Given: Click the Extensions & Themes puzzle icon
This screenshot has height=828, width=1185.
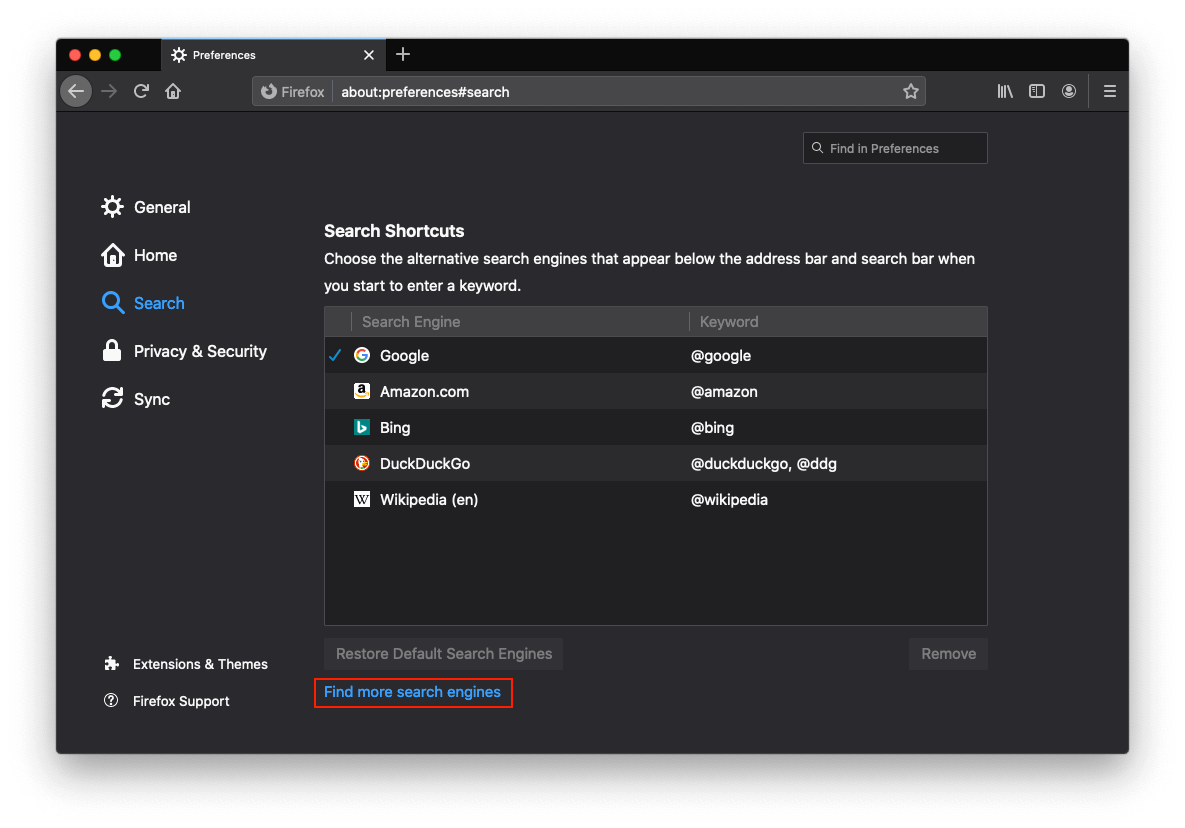Looking at the screenshot, I should click(x=110, y=663).
